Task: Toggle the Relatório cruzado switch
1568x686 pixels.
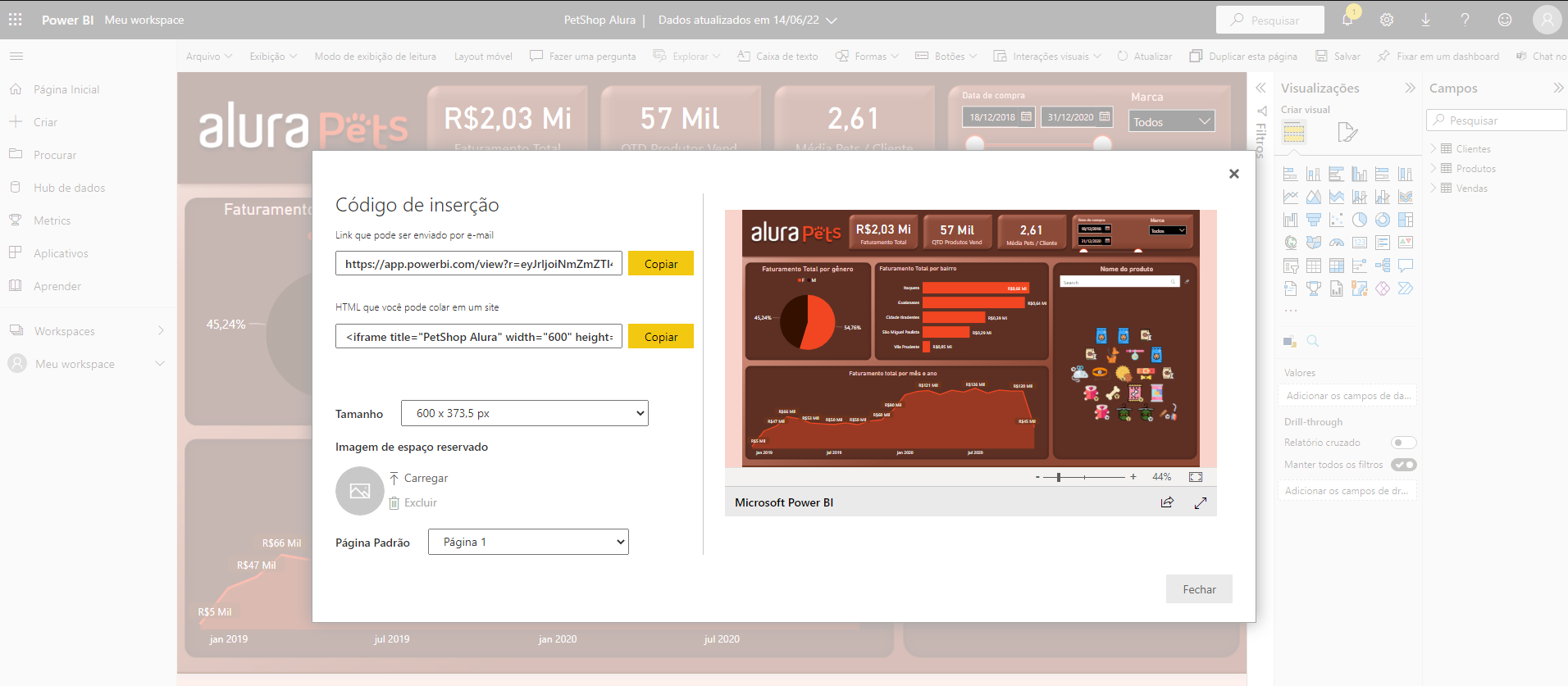Action: coord(1404,443)
